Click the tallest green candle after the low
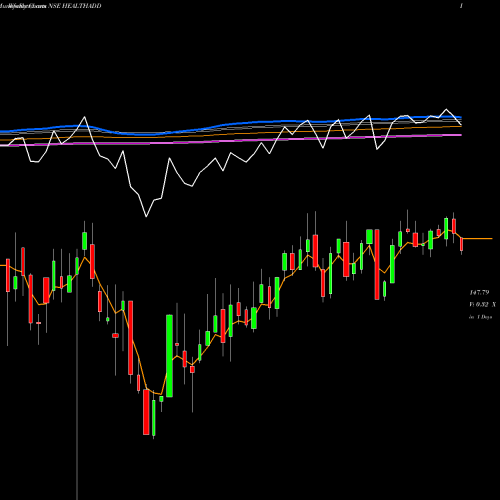 (169, 356)
